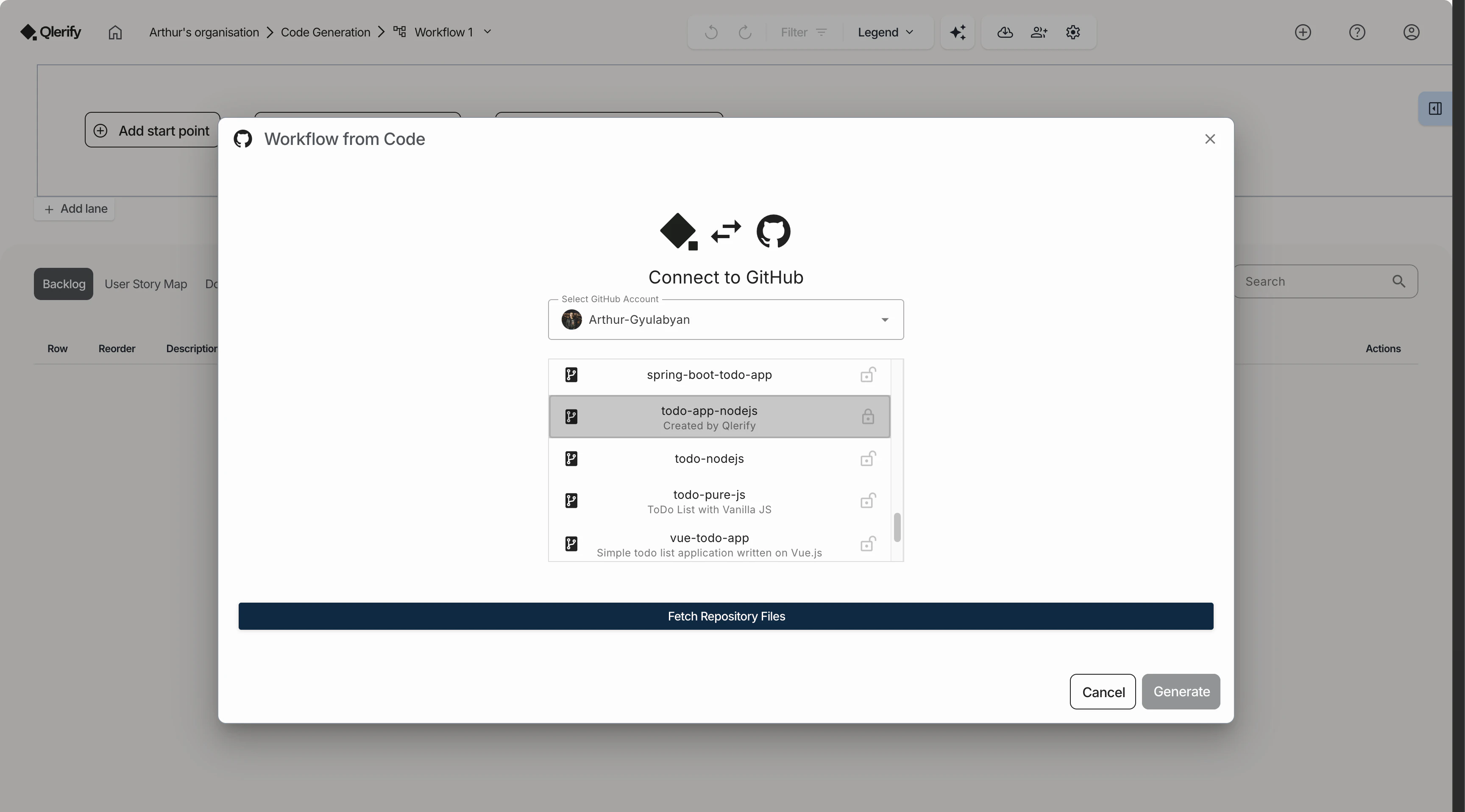
Task: Click the cloud export icon
Action: [x=1004, y=32]
